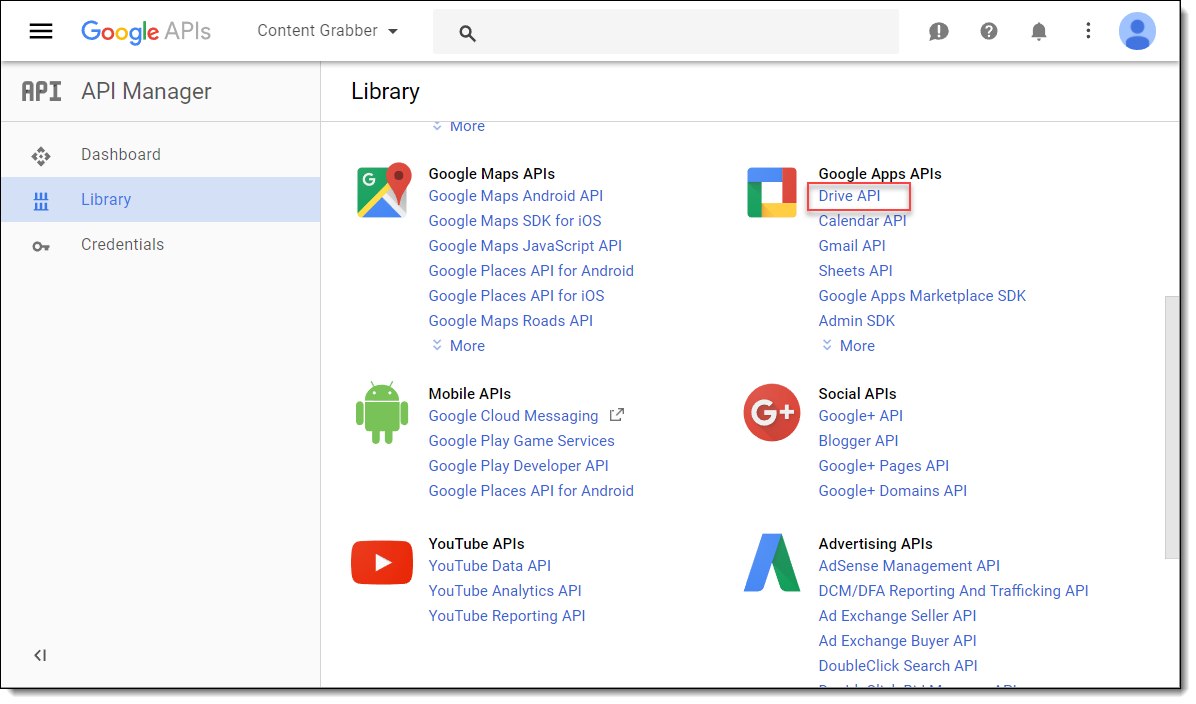Open the three-dot overflow menu
This screenshot has width=1196, height=704.
[1088, 31]
